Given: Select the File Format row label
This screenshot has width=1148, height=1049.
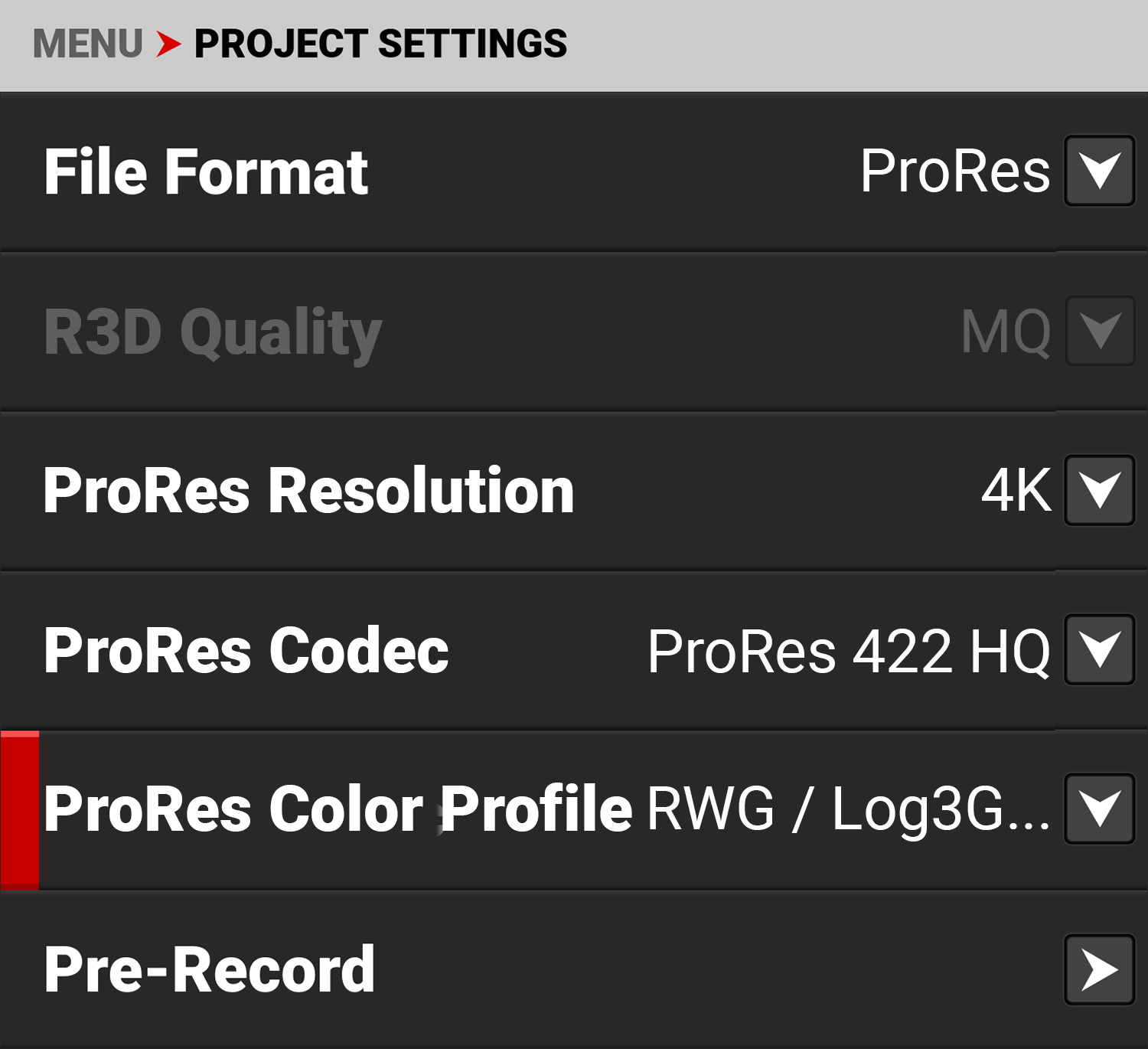Looking at the screenshot, I should point(206,172).
